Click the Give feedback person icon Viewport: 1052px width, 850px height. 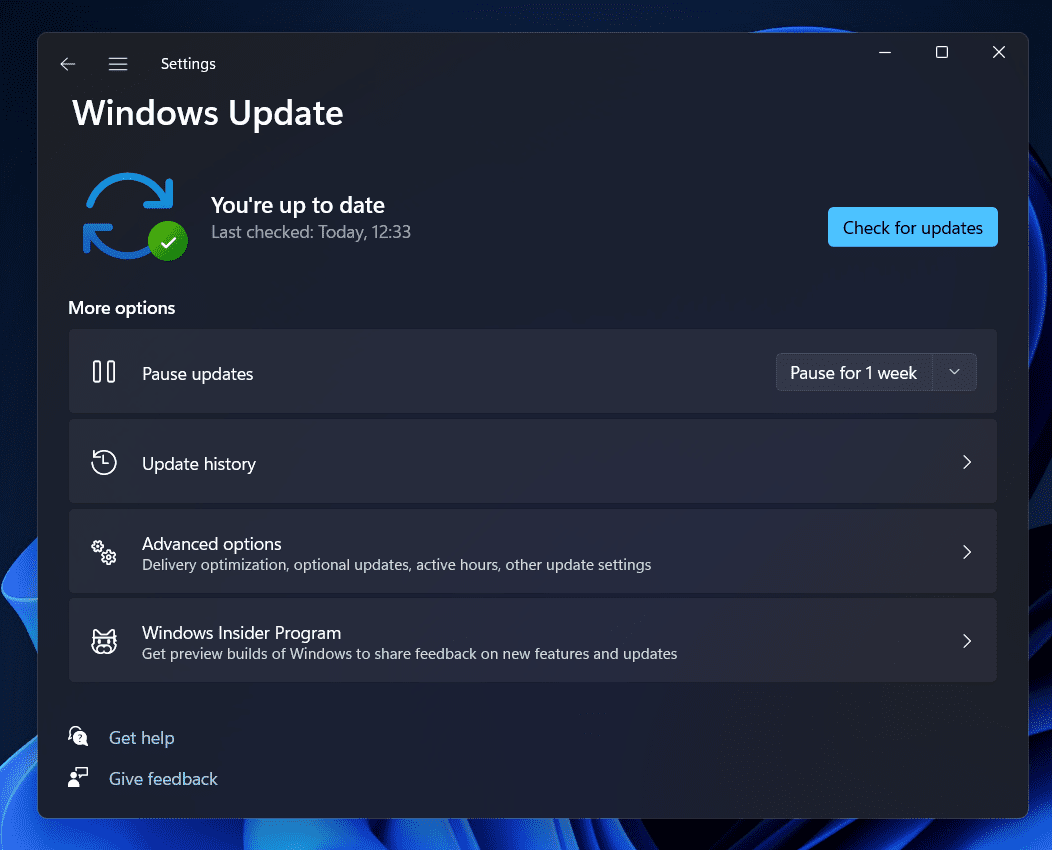click(78, 777)
